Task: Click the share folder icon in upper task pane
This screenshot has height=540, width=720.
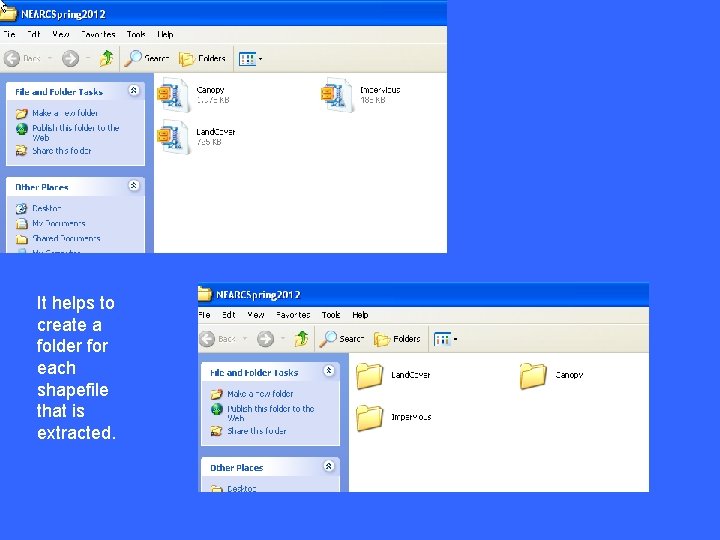Action: click(22, 151)
